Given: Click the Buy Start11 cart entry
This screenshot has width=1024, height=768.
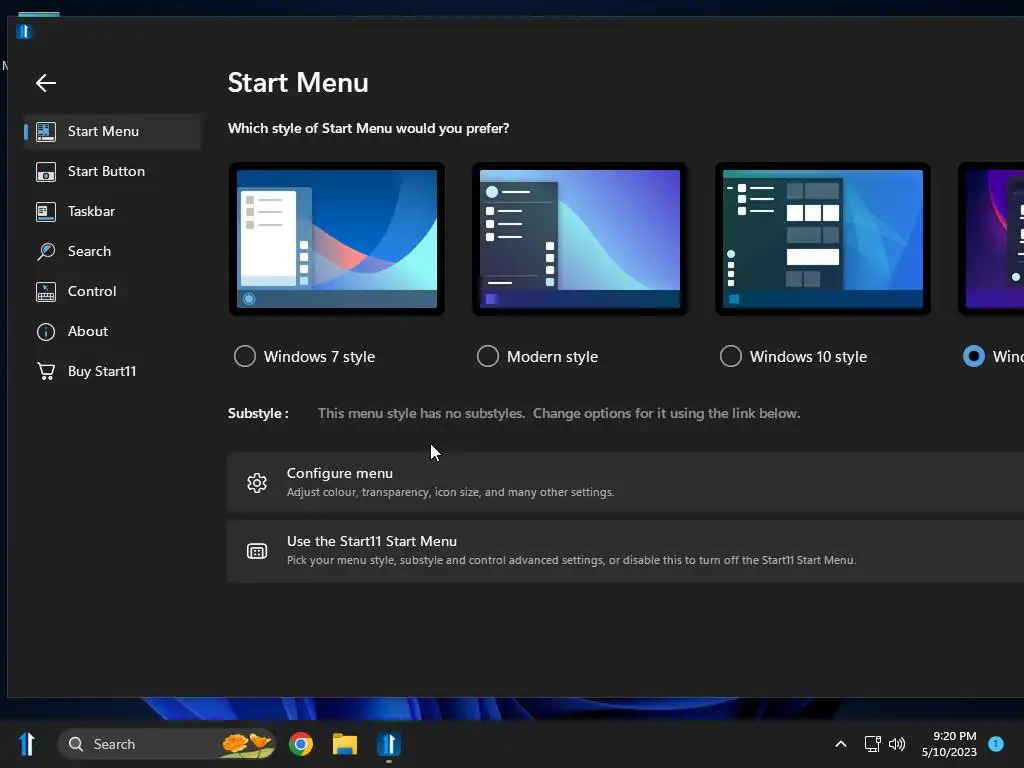Looking at the screenshot, I should coord(112,371).
